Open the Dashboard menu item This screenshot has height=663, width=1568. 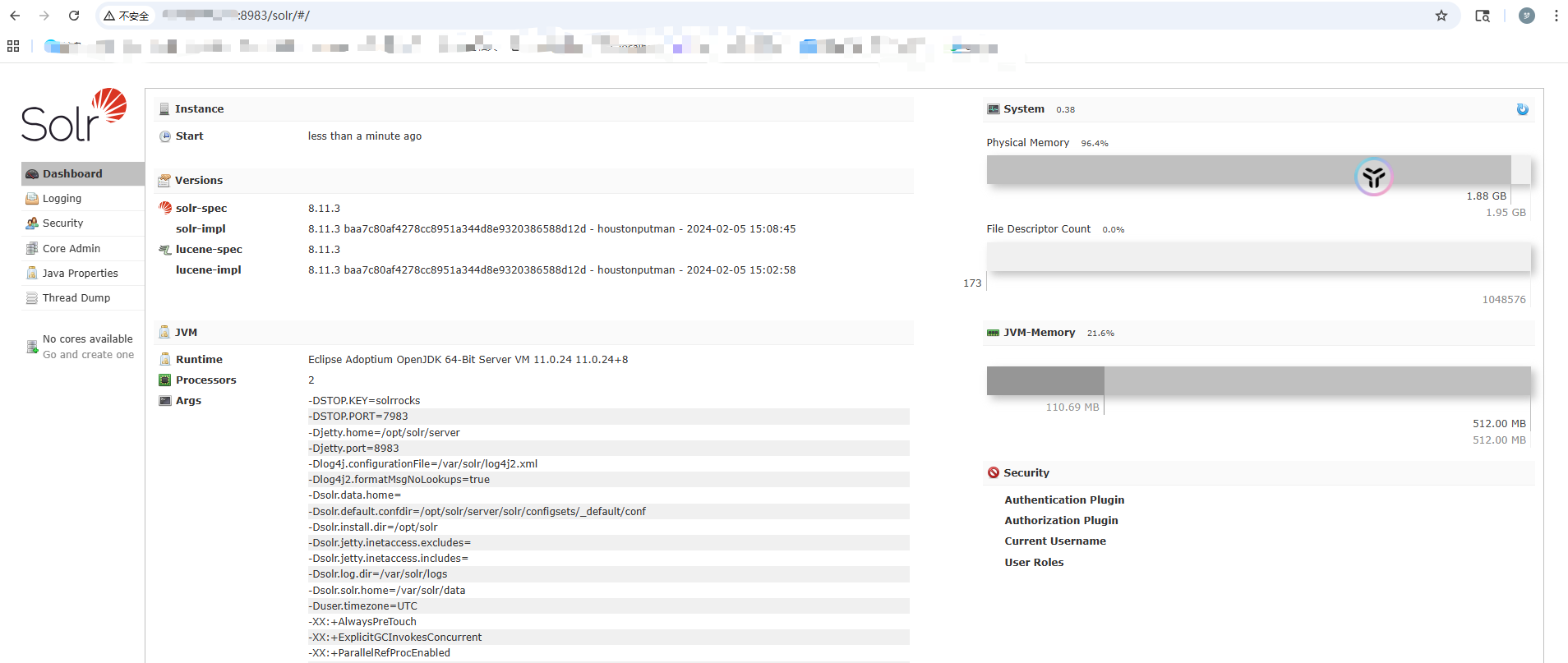point(83,173)
